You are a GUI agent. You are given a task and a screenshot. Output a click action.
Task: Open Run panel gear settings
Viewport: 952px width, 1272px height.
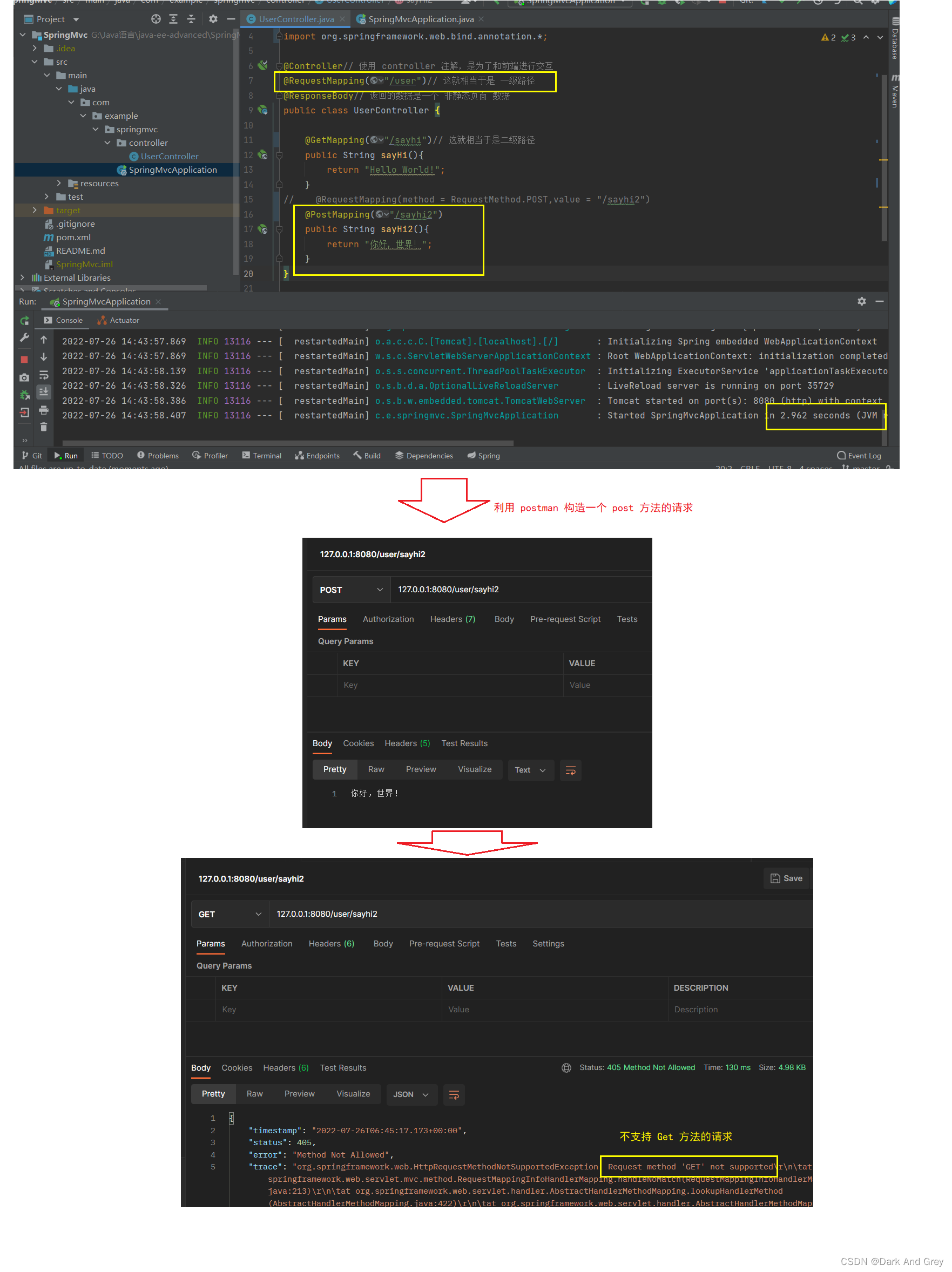coord(861,301)
